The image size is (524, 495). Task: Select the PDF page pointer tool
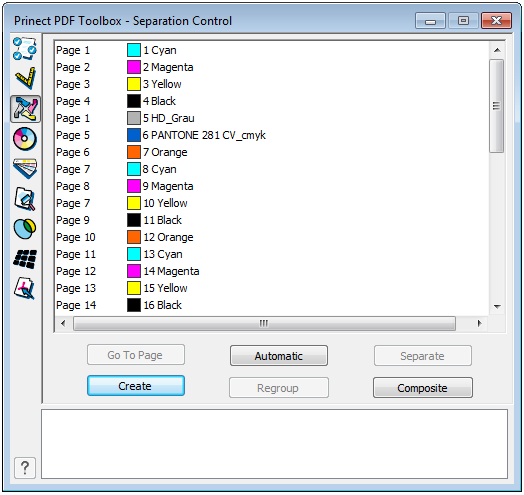25,288
